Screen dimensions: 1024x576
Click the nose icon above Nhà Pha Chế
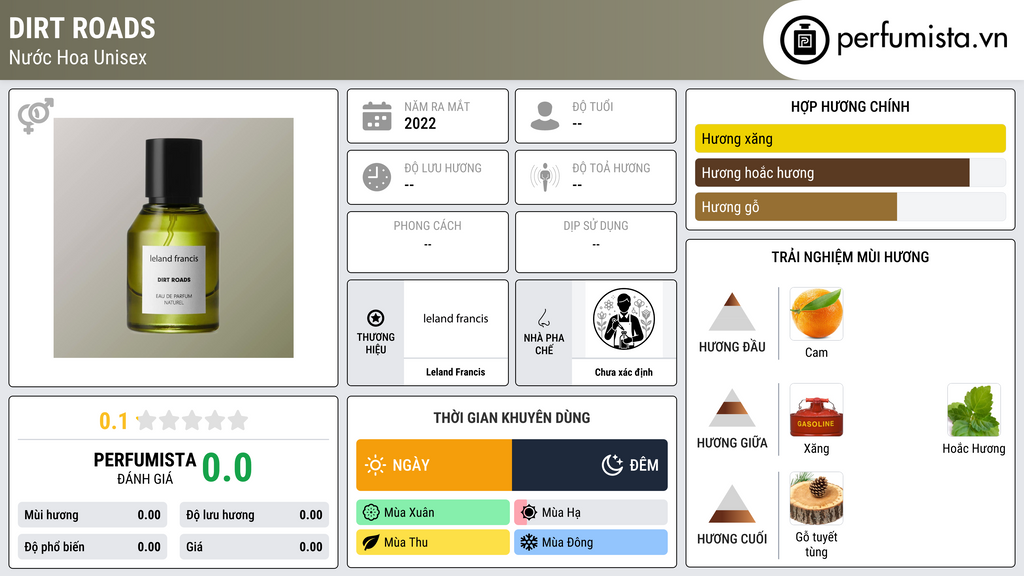543,318
